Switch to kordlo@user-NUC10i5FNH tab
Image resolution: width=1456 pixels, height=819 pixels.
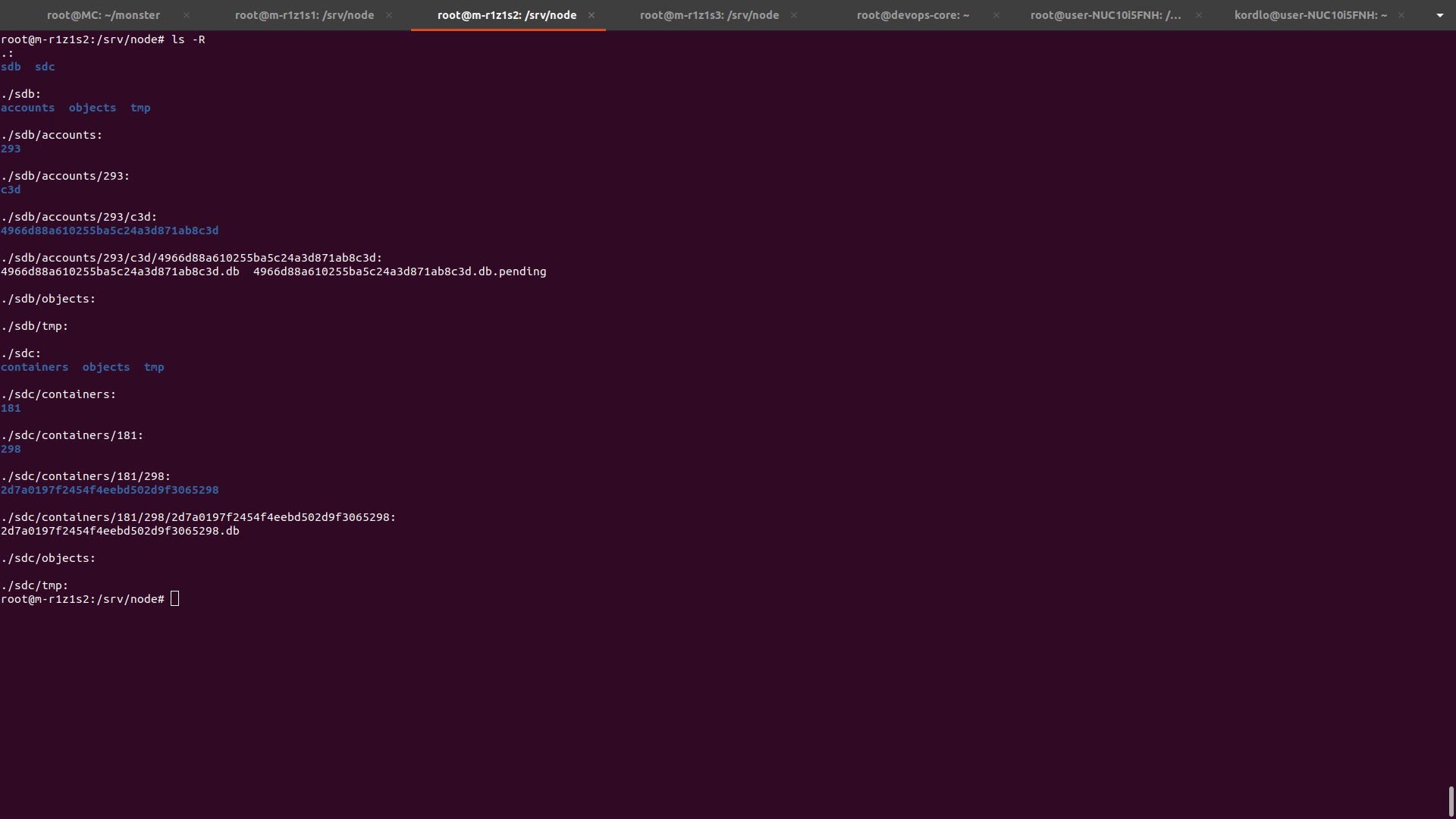(x=1310, y=15)
